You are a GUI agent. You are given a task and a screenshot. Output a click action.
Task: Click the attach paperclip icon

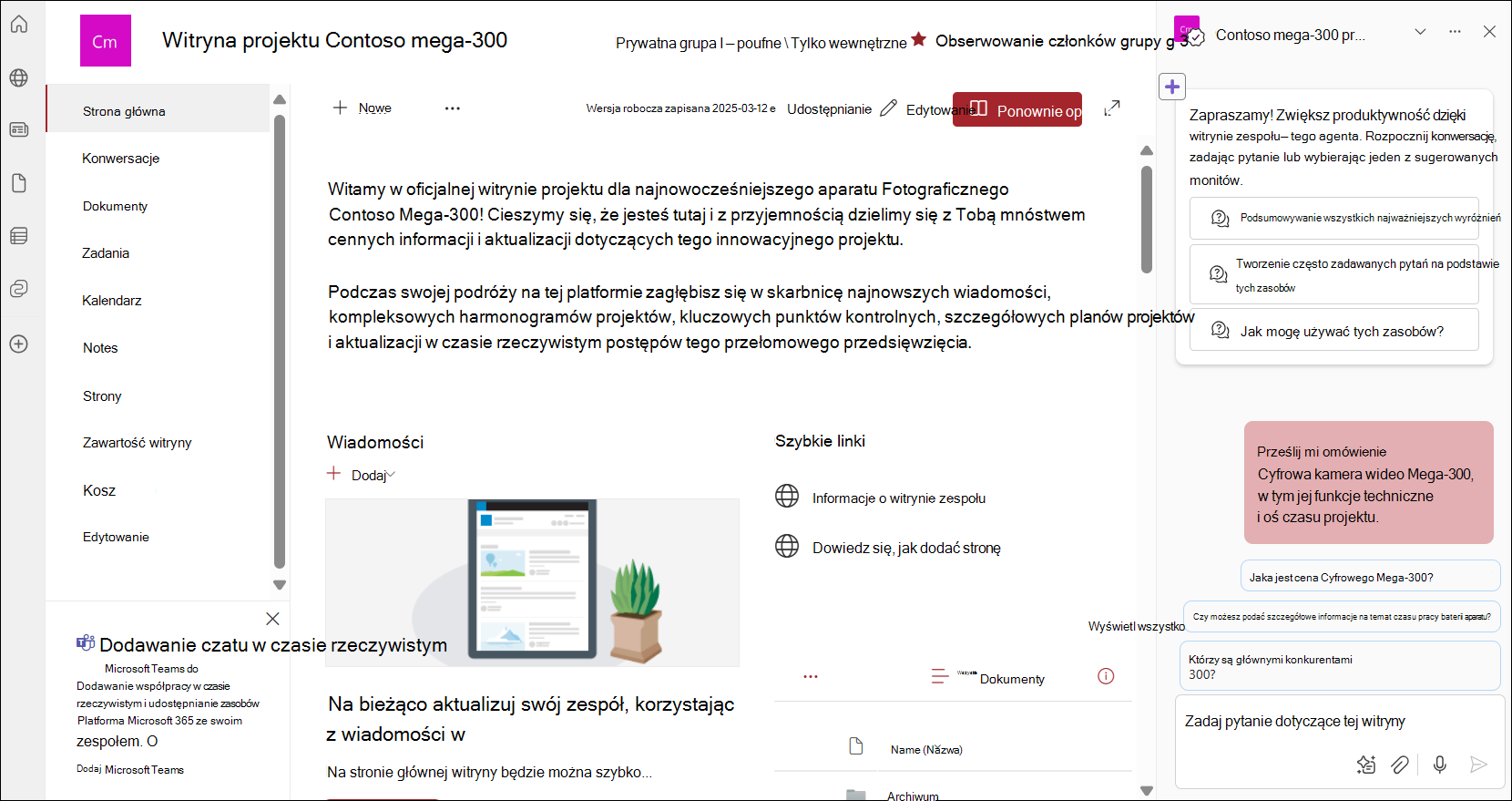(1400, 765)
